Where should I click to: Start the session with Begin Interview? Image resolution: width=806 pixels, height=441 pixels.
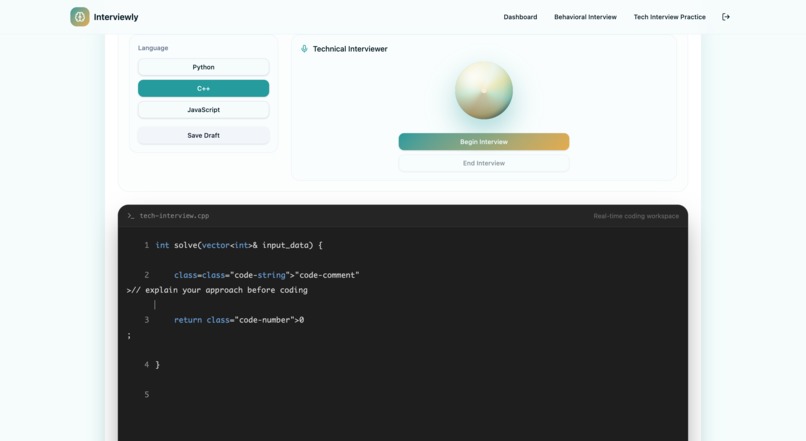pos(484,142)
